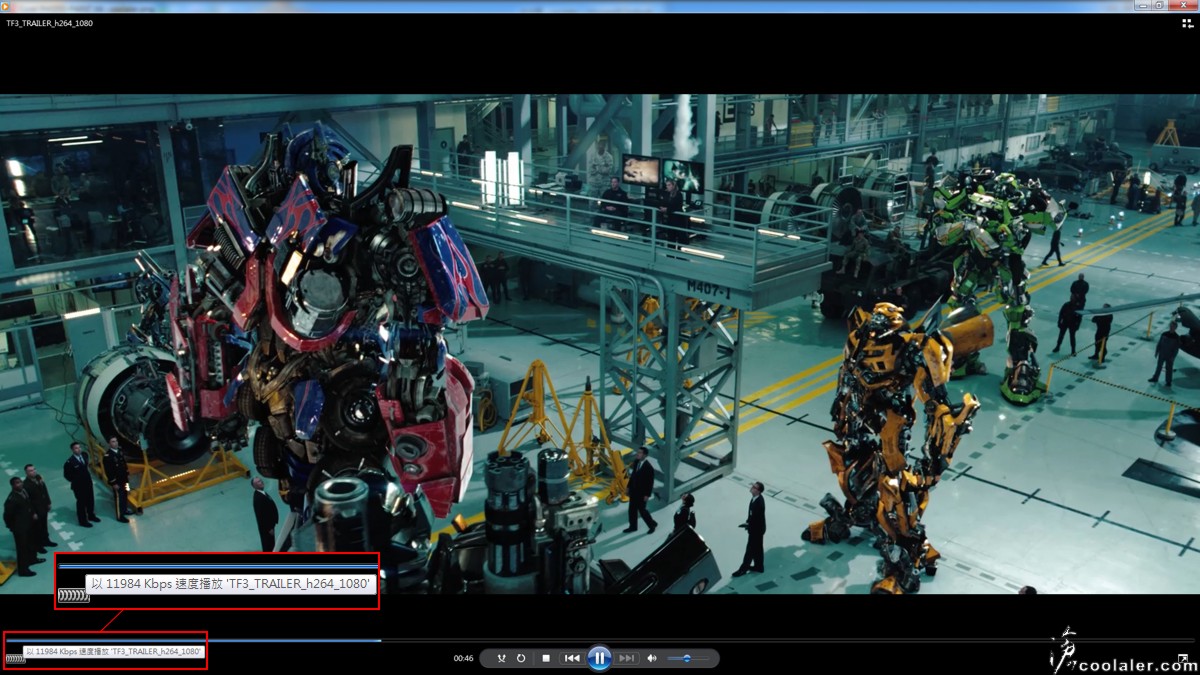The image size is (1200, 675).
Task: Maximize the Media Player window
Action: coord(1160,6)
